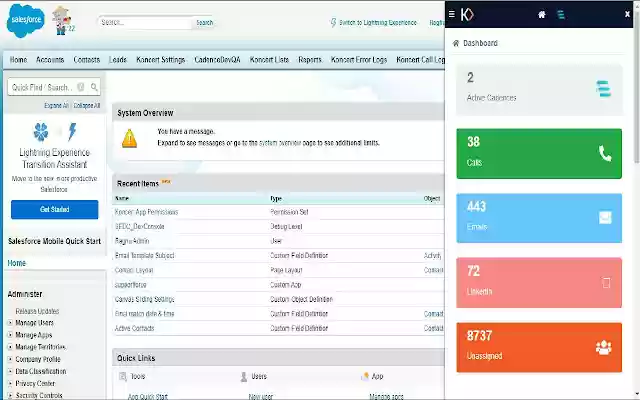The height and width of the screenshot is (400, 640).
Task: Click the Tools icon in Quick Links
Action: click(x=122, y=376)
